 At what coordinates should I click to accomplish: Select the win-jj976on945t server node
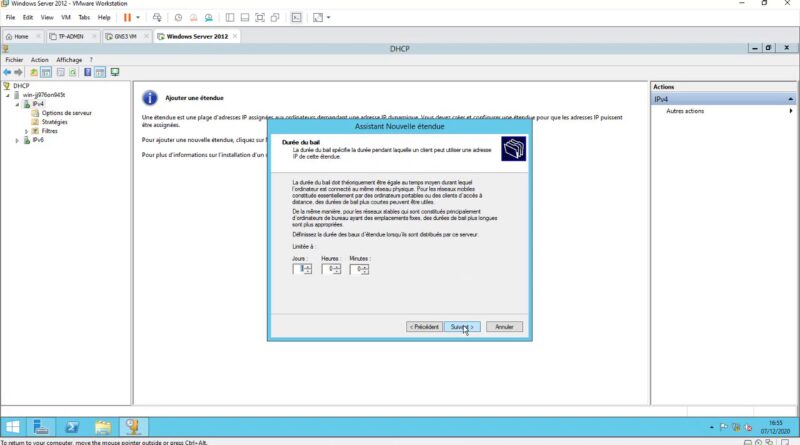[x=43, y=95]
